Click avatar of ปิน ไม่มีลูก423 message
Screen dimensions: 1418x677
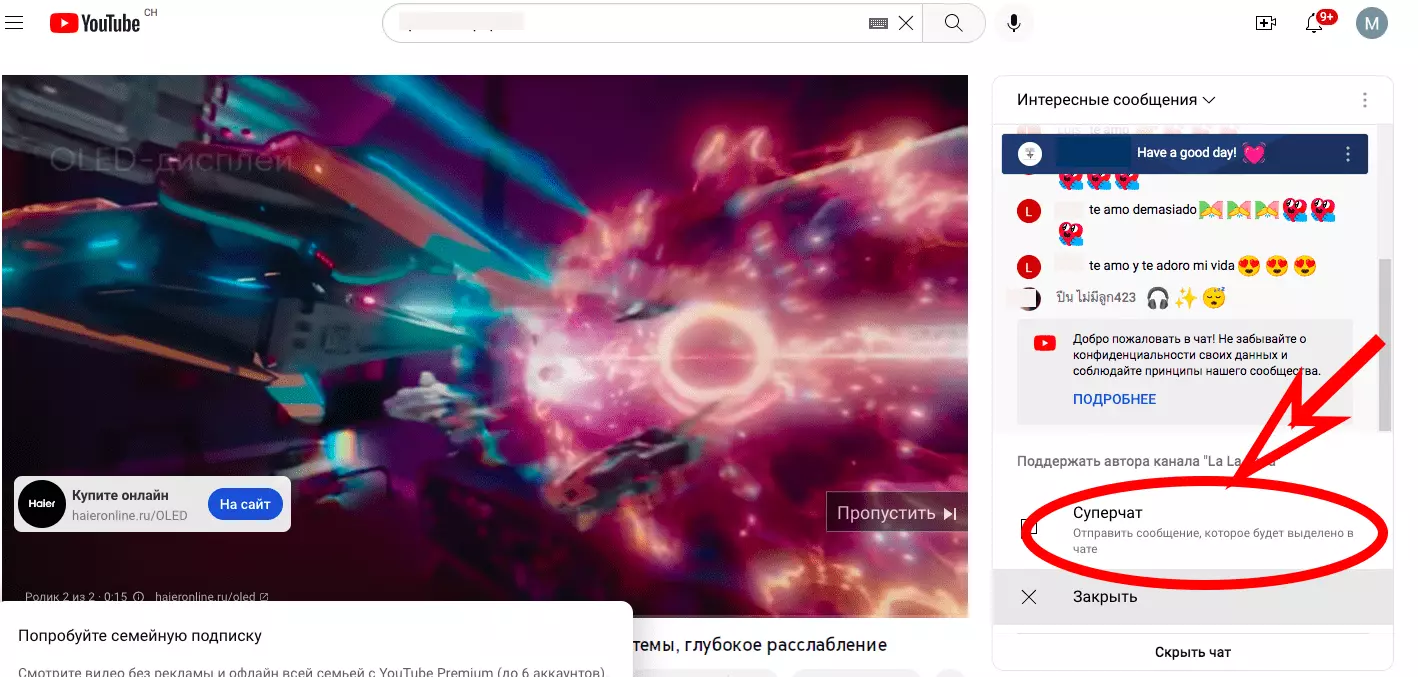tap(1029, 297)
